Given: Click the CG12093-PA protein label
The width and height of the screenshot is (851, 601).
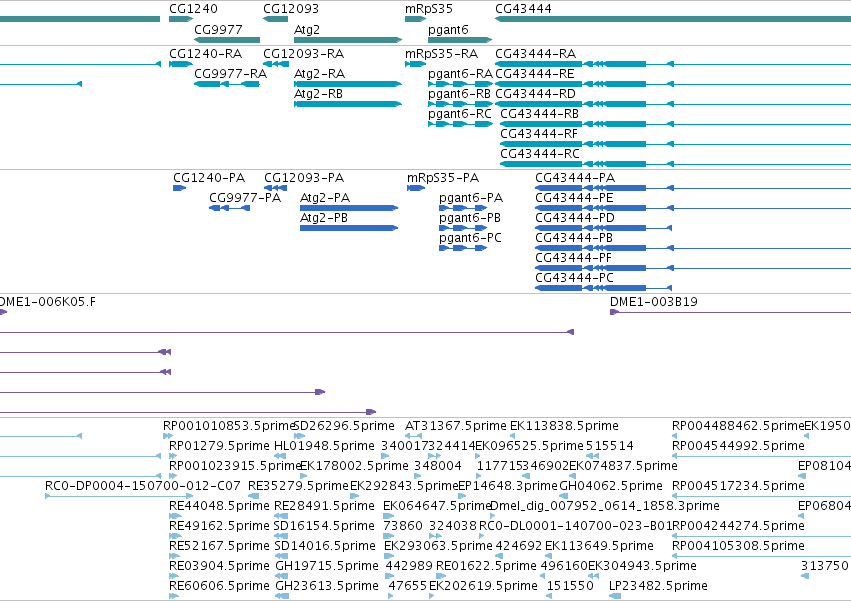Looking at the screenshot, I should 304,178.
